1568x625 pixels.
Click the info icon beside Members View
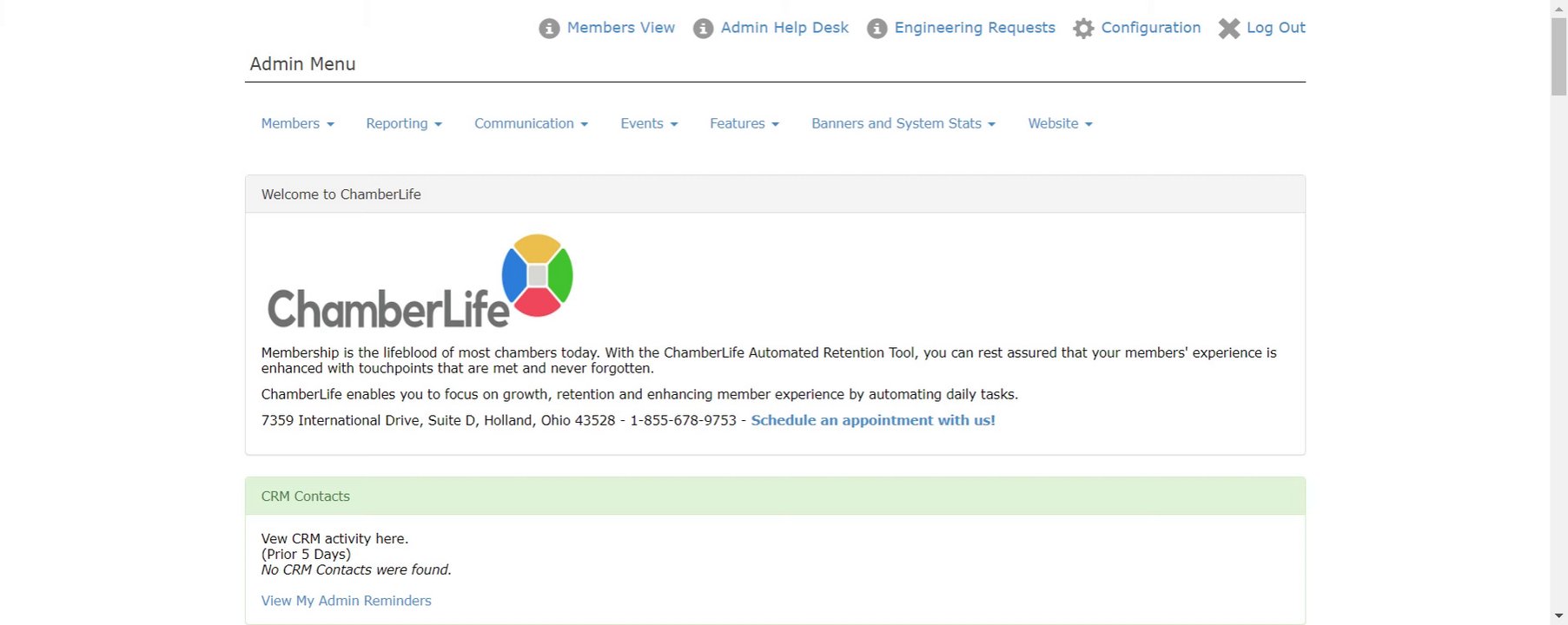click(549, 29)
